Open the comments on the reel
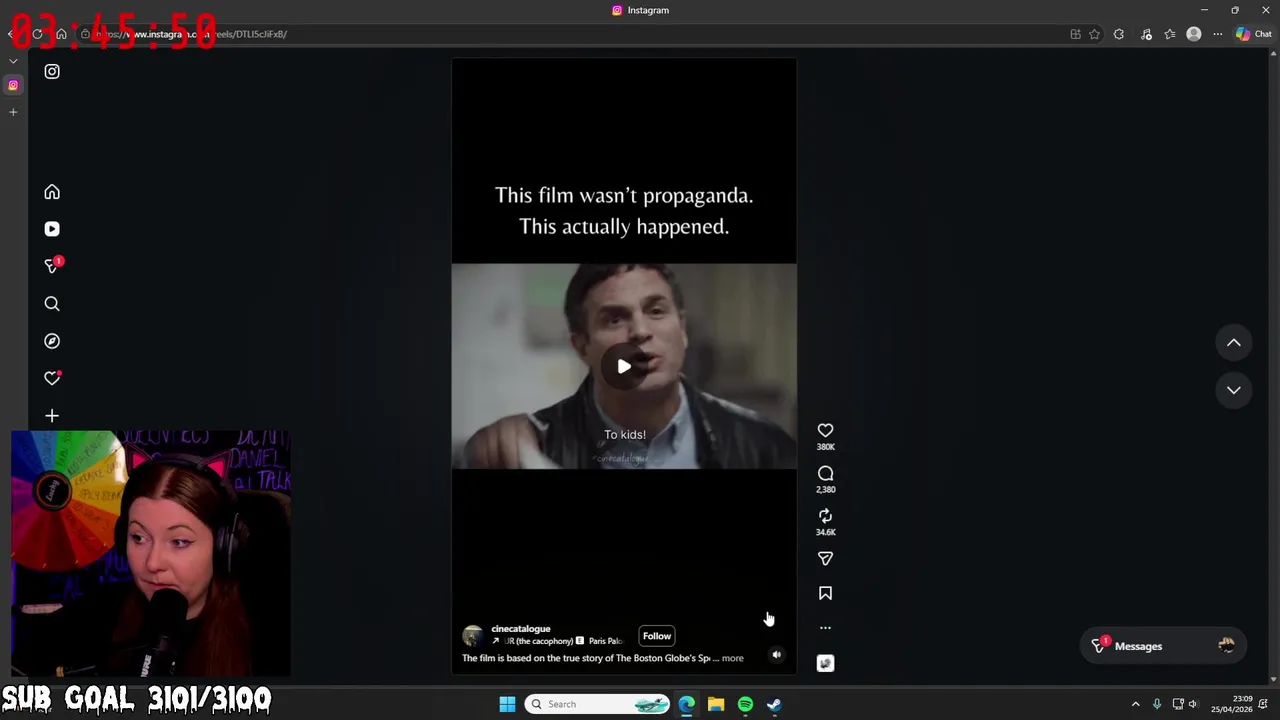The image size is (1280, 720). pyautogui.click(x=825, y=474)
